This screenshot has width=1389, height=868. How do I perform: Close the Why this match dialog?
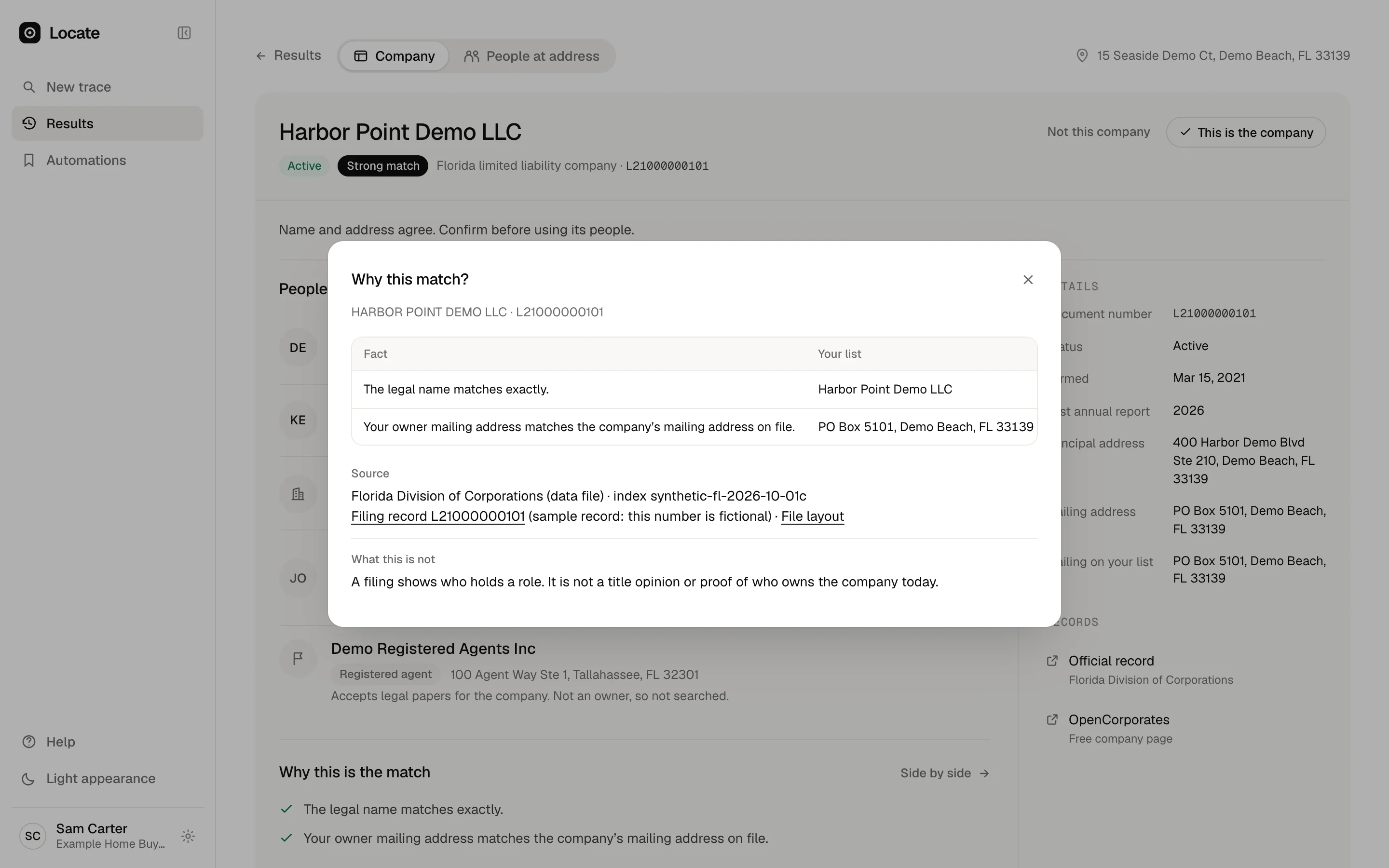(1028, 280)
